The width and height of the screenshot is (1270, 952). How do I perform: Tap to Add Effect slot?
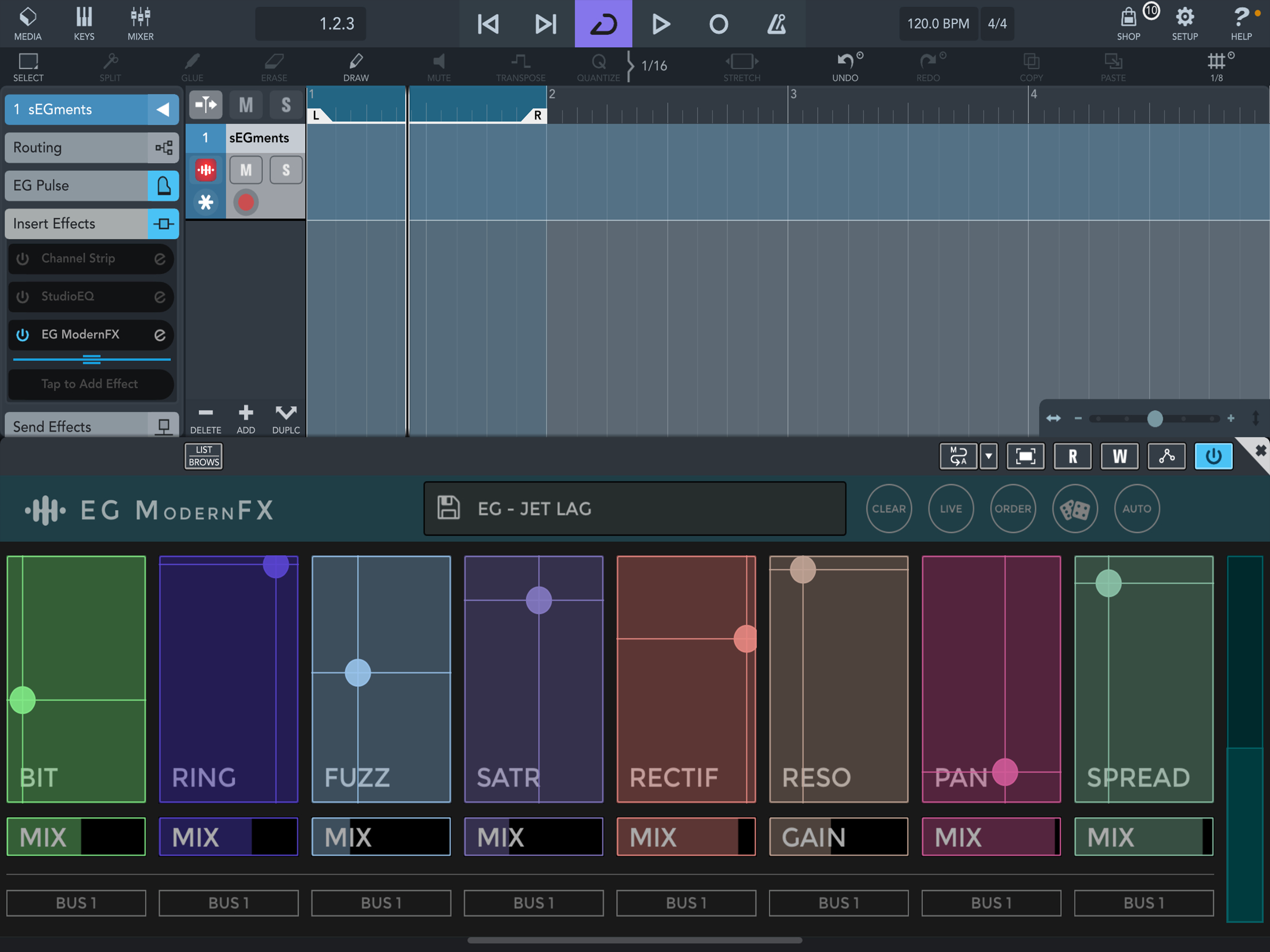point(90,384)
